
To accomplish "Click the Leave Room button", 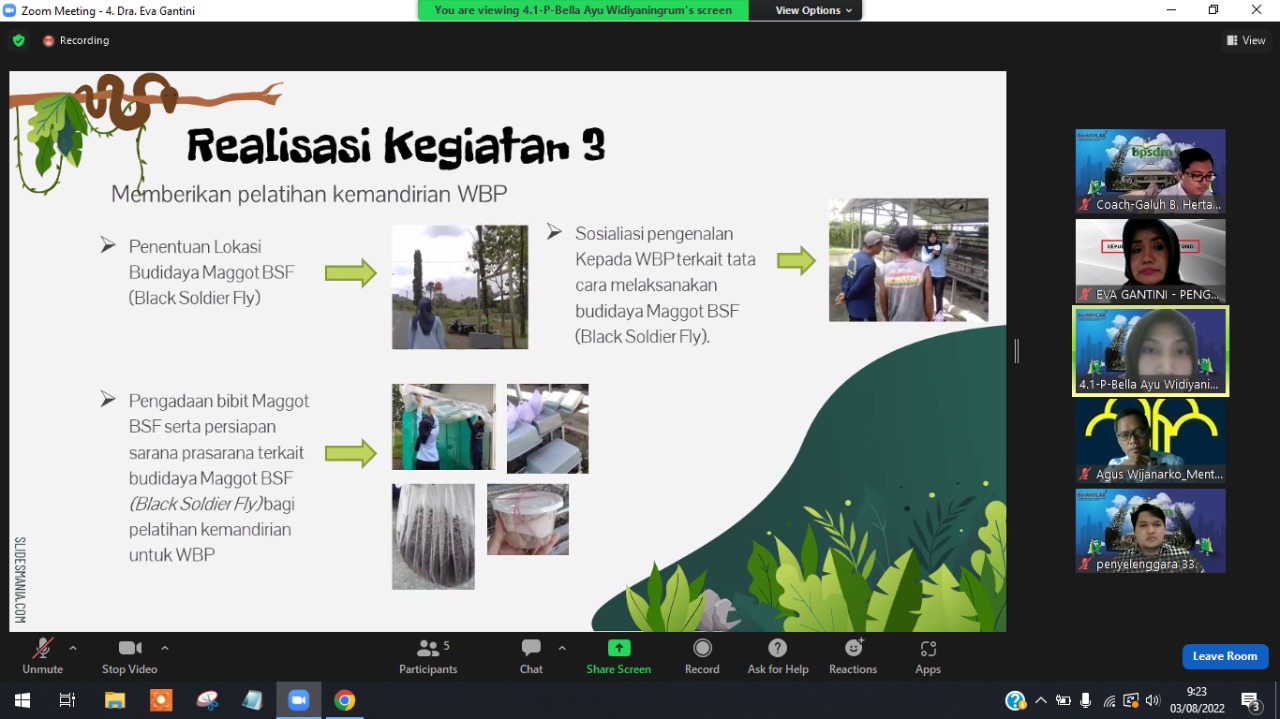I will (x=1225, y=656).
